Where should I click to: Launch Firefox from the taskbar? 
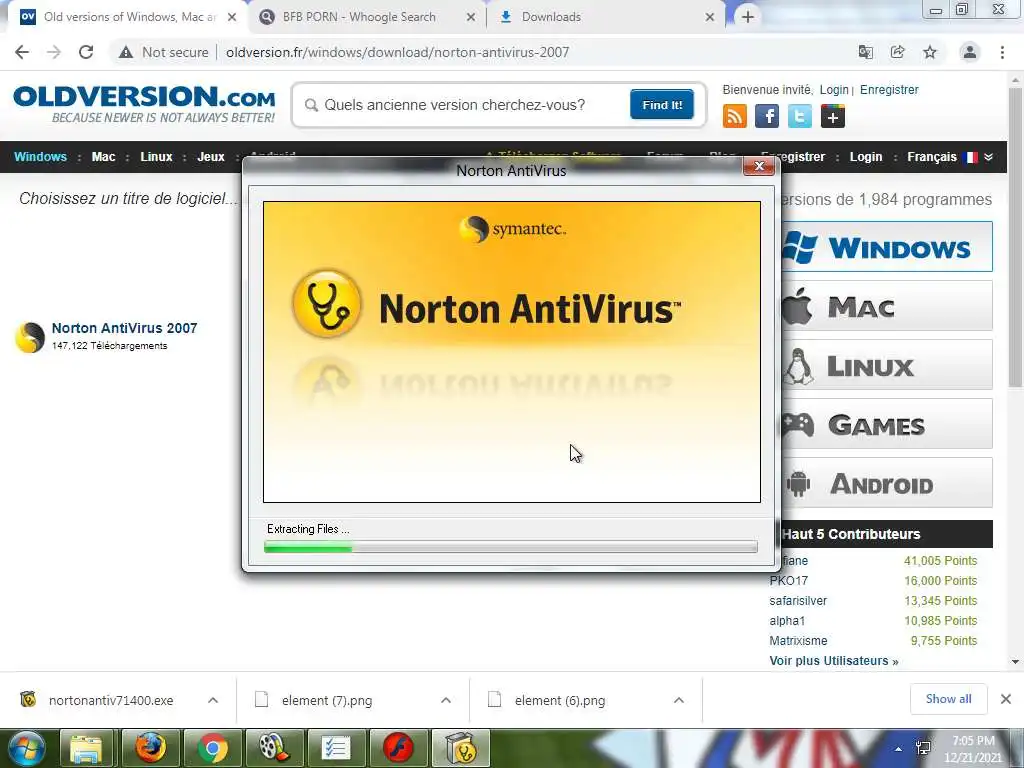(150, 748)
